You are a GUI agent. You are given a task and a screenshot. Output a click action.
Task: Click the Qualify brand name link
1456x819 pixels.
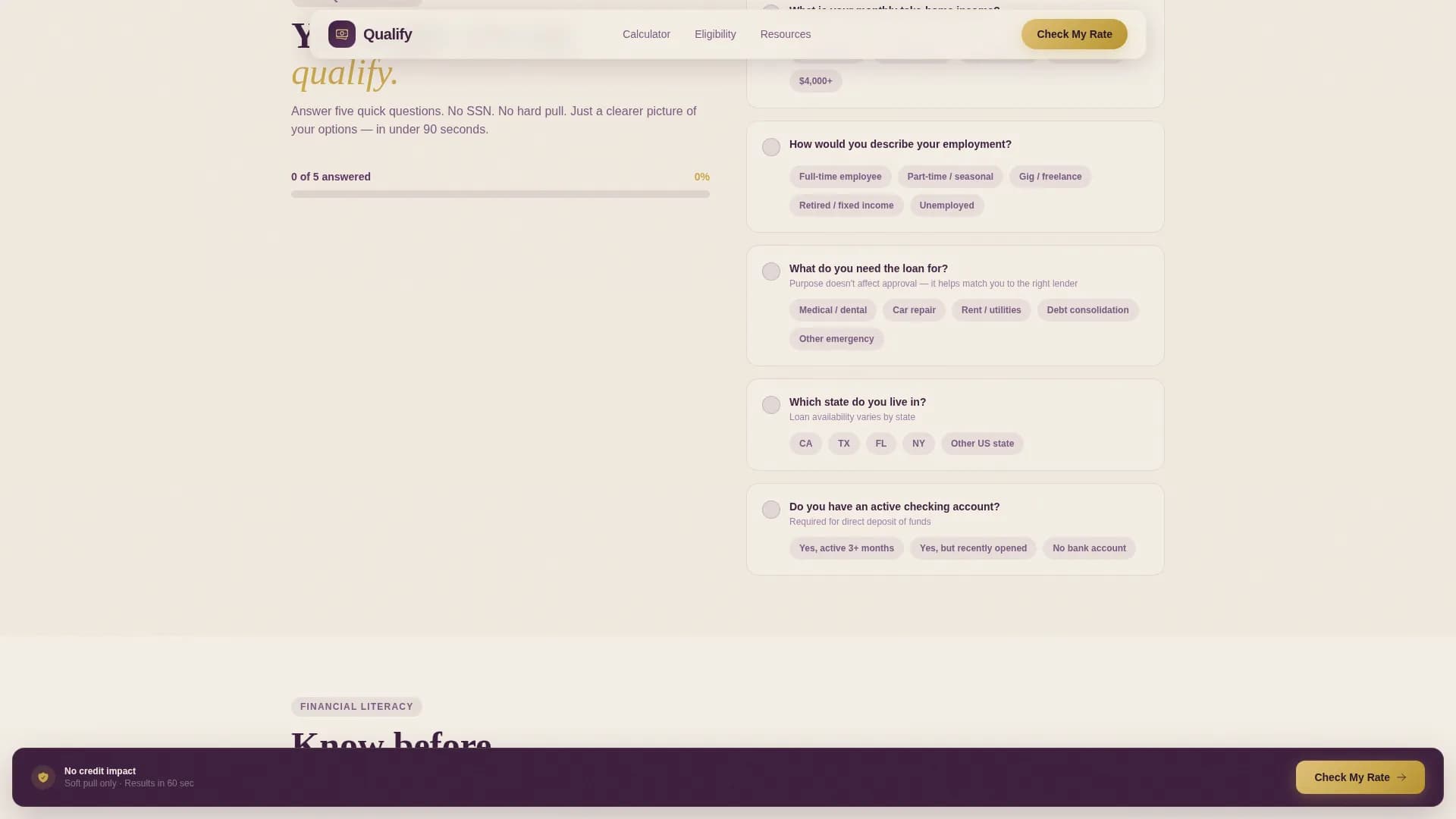[x=388, y=34]
